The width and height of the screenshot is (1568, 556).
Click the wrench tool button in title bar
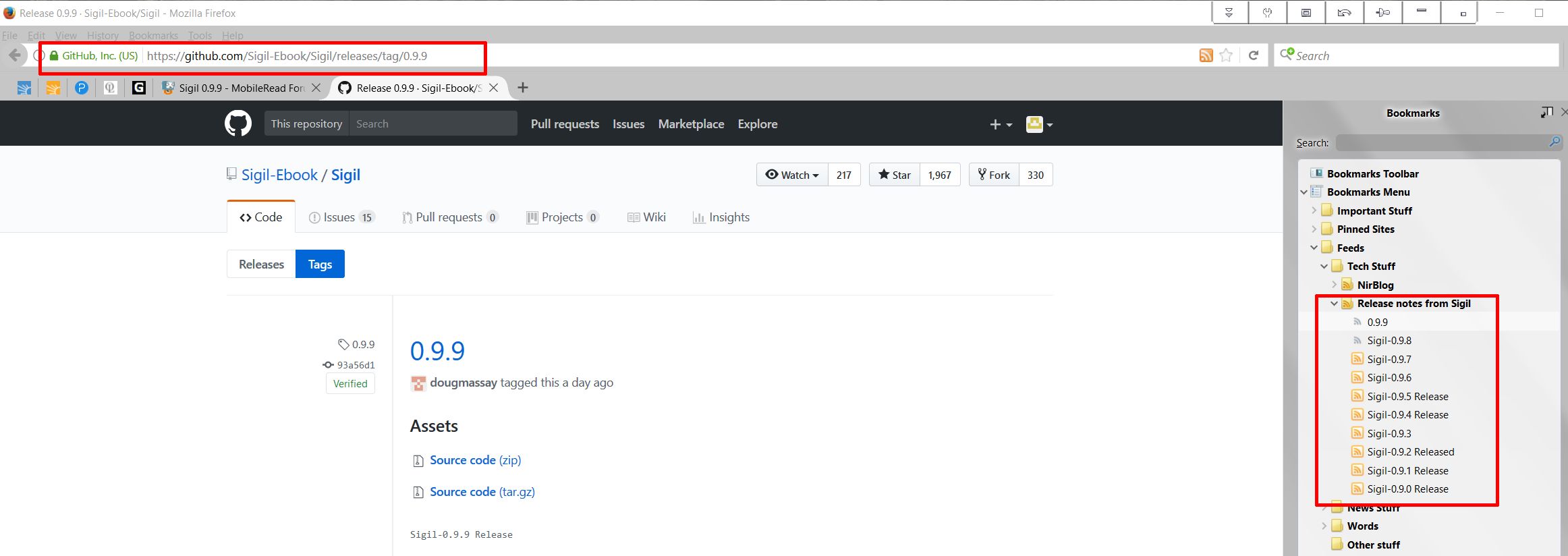click(1267, 13)
